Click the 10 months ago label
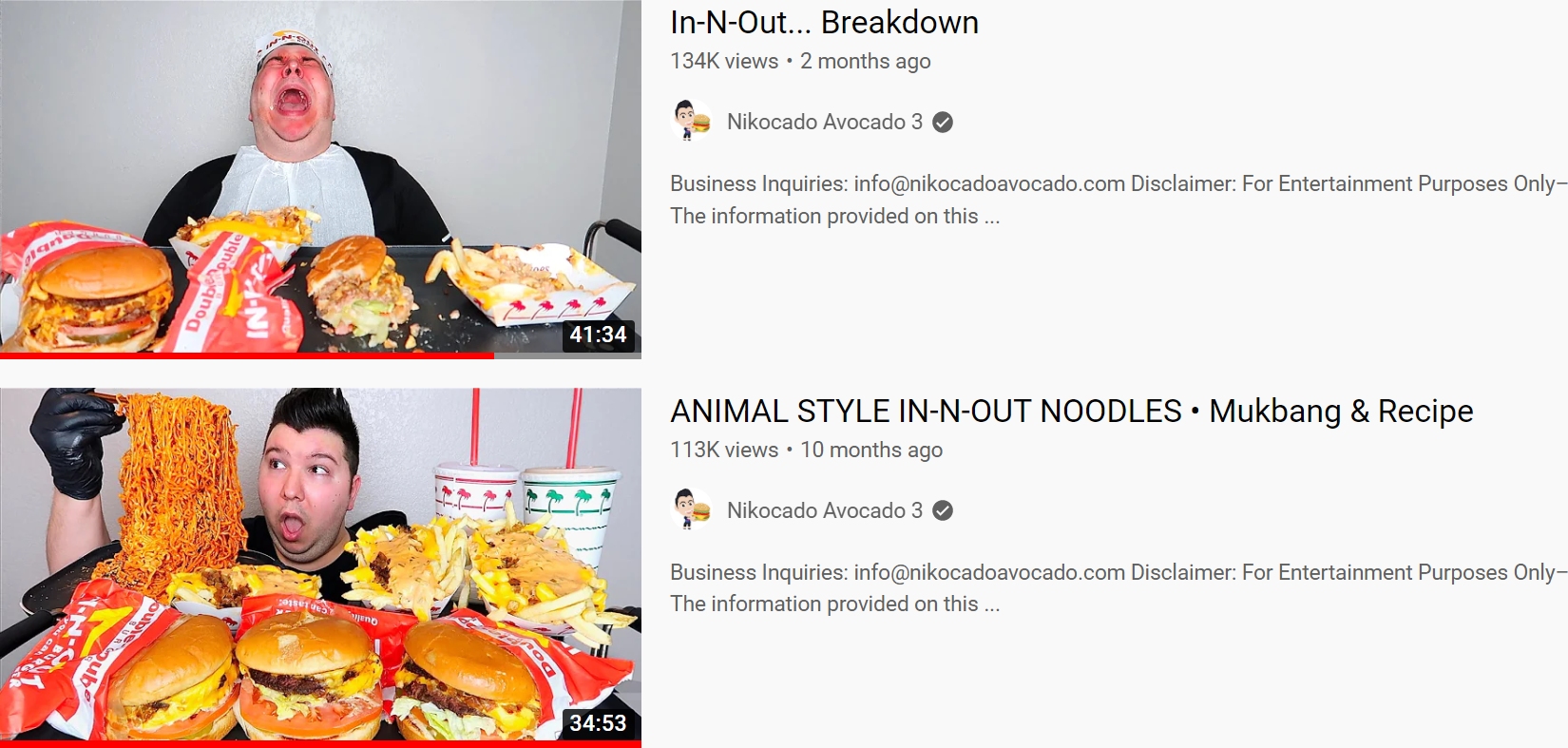This screenshot has width=1568, height=748. click(x=871, y=450)
